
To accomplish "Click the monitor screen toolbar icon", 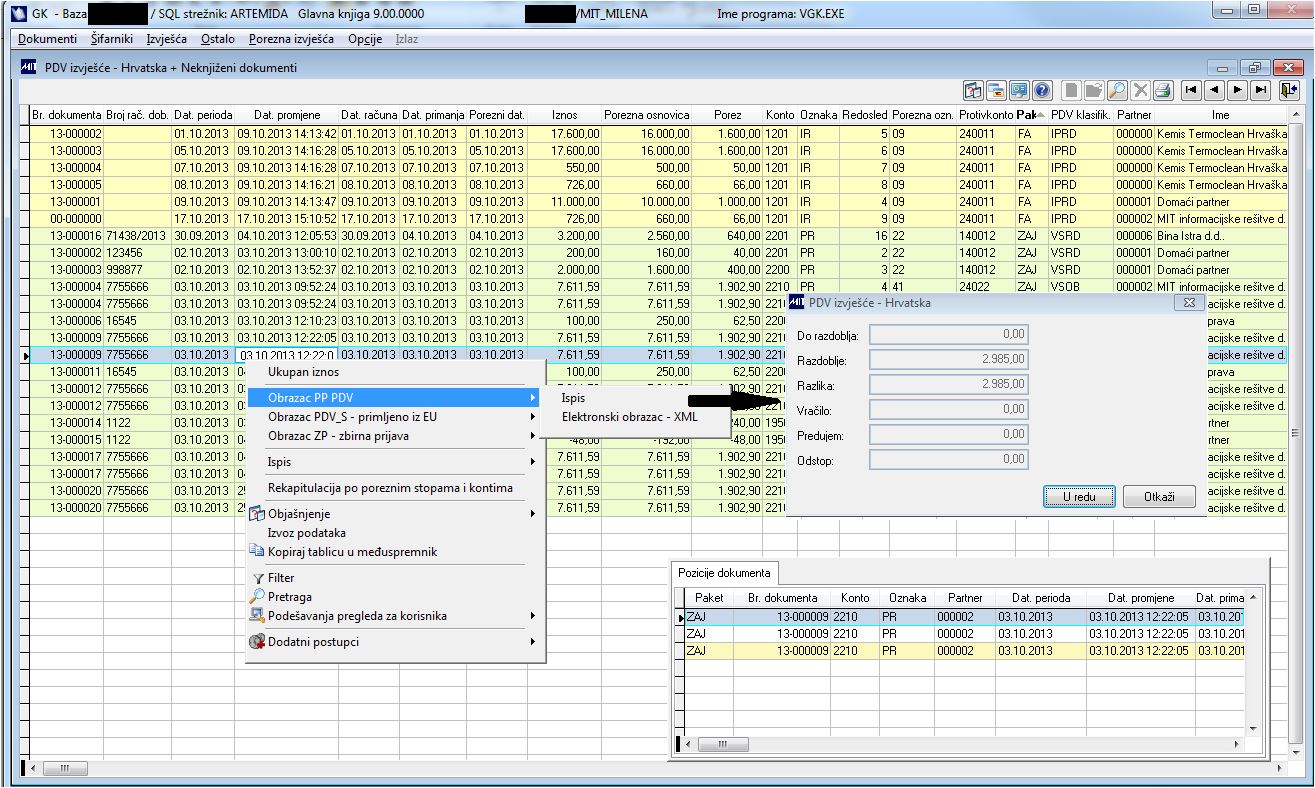I will [x=1018, y=90].
